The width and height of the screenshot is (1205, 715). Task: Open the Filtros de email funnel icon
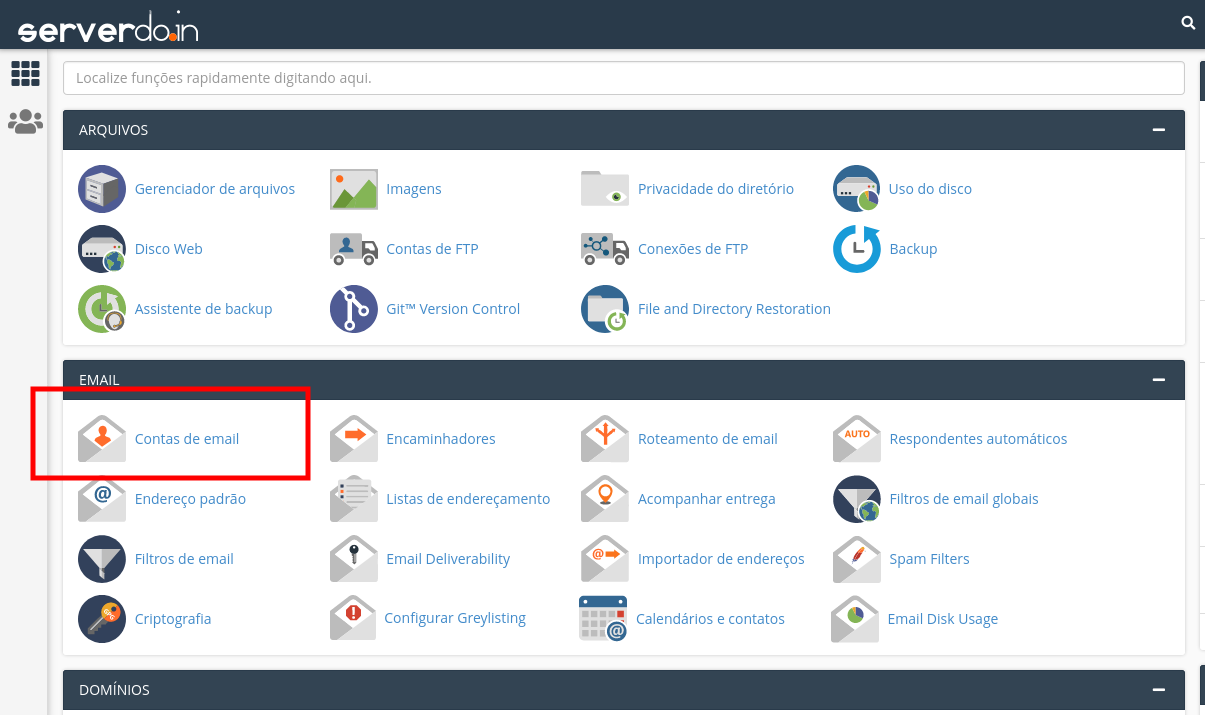coord(102,559)
